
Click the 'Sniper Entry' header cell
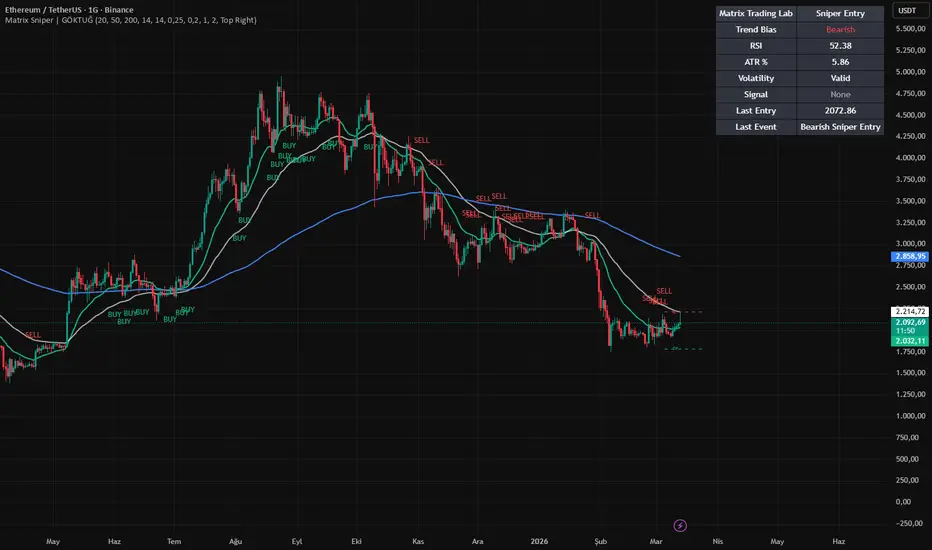point(840,13)
